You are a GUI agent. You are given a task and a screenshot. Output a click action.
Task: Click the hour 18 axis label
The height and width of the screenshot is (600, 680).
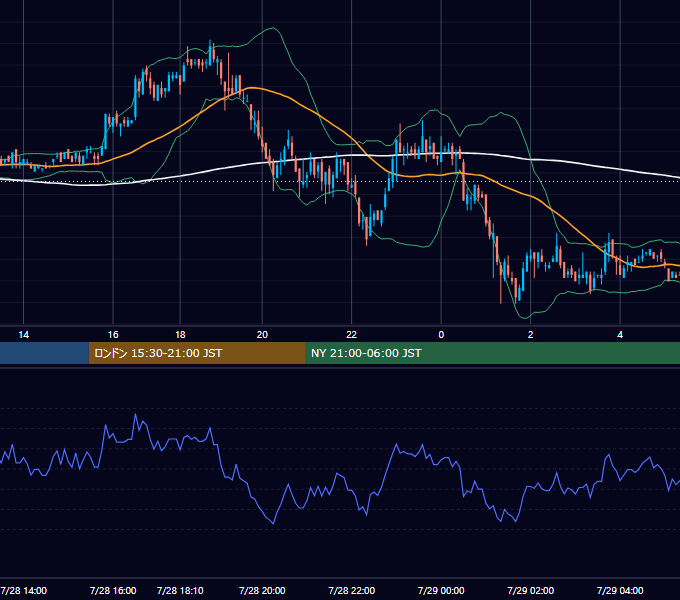[180, 335]
